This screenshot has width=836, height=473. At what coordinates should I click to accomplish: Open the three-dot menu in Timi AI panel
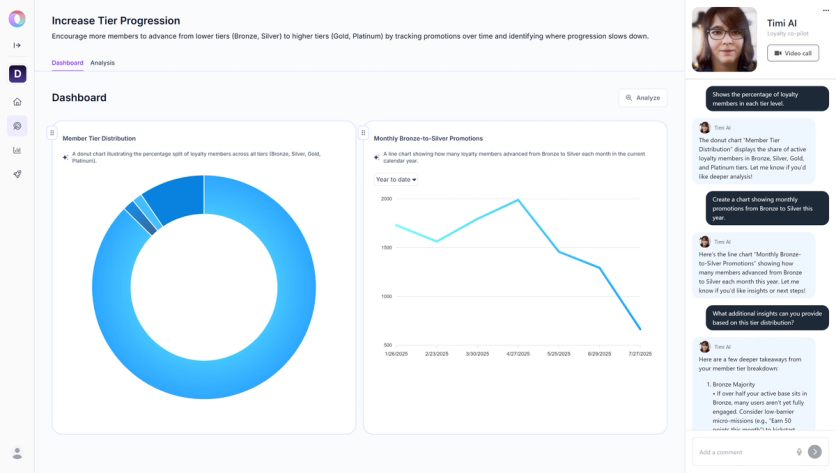(826, 10)
